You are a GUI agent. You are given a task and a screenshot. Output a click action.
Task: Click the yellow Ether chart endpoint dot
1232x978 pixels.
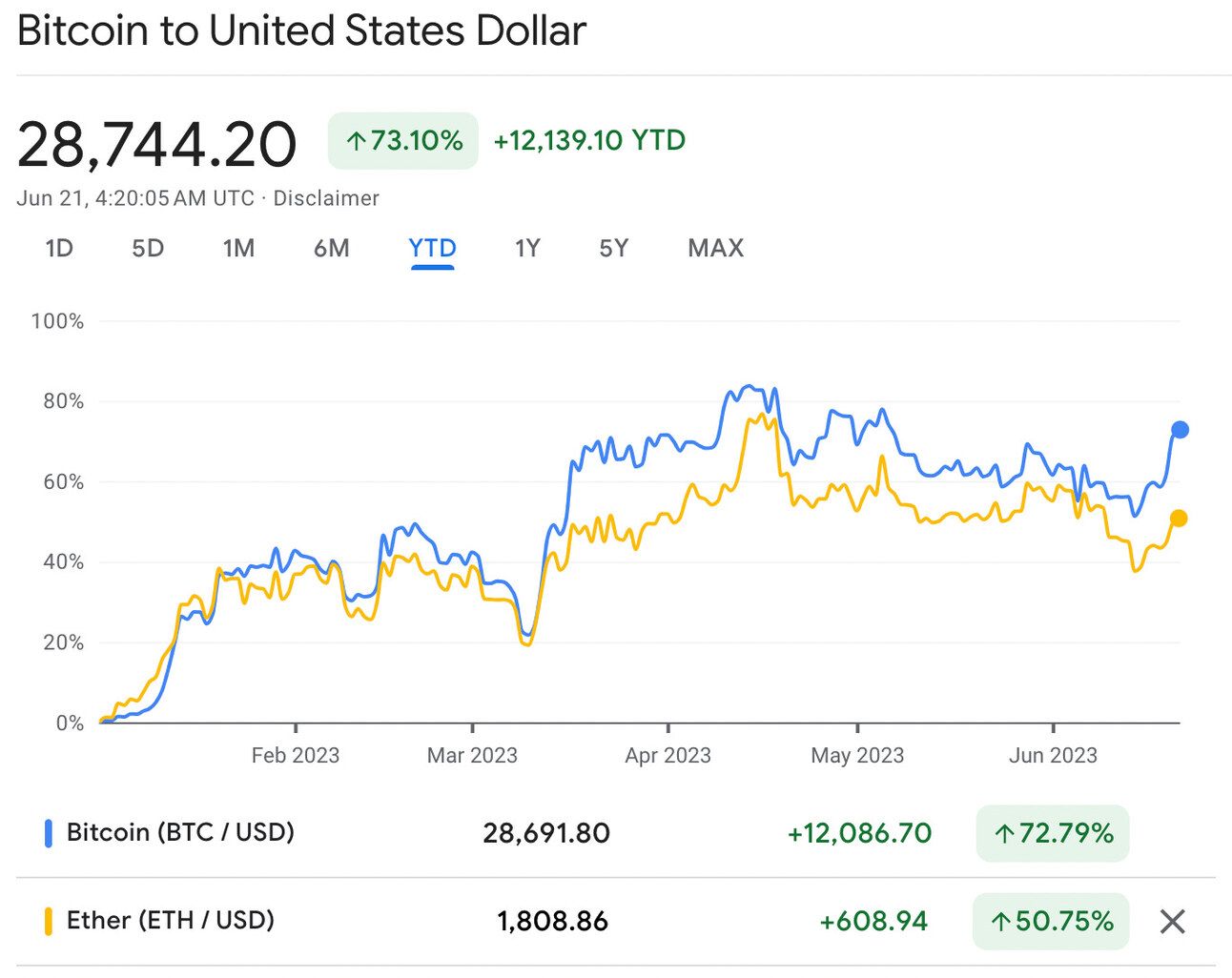(1179, 519)
